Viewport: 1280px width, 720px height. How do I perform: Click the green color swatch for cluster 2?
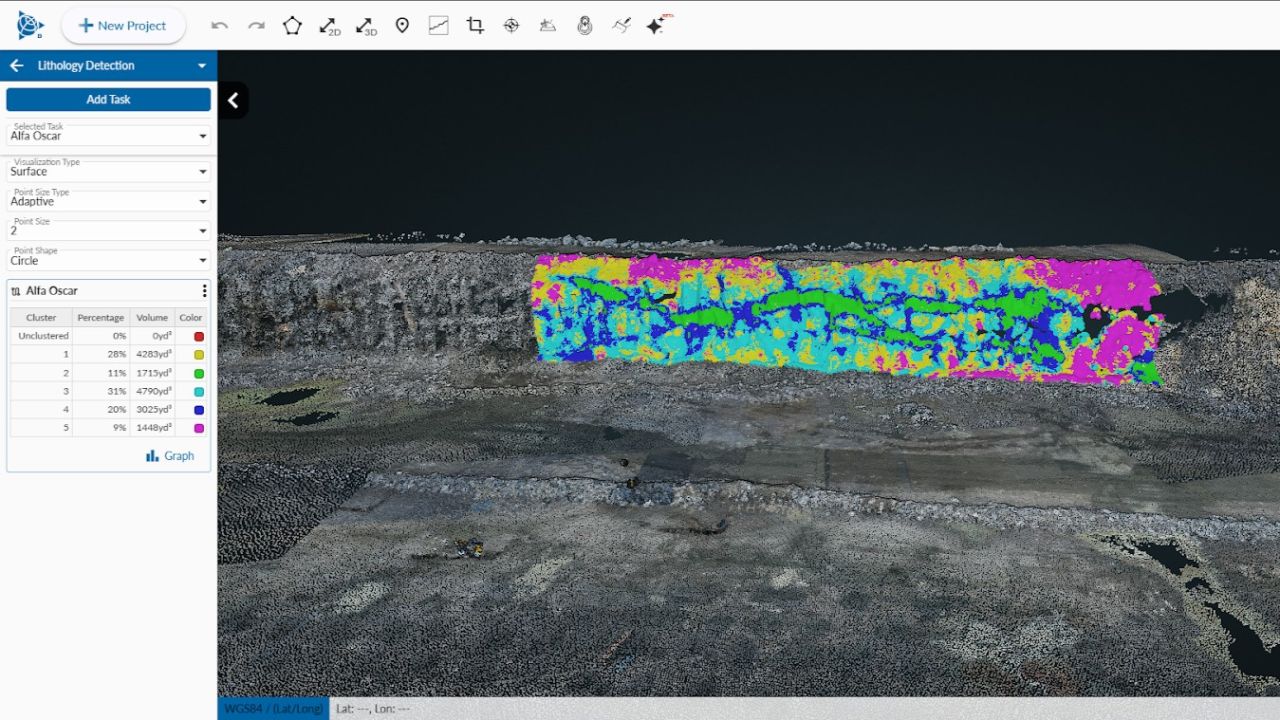pyautogui.click(x=199, y=373)
